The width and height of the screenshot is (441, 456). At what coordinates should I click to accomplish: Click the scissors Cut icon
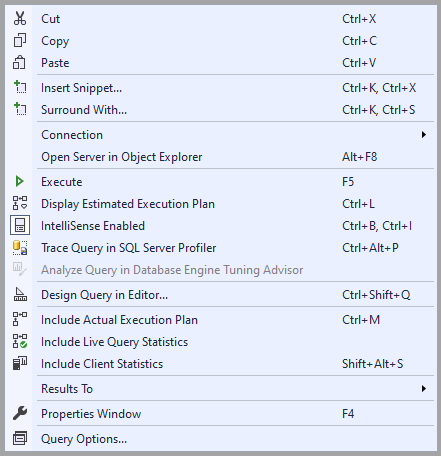click(x=20, y=19)
